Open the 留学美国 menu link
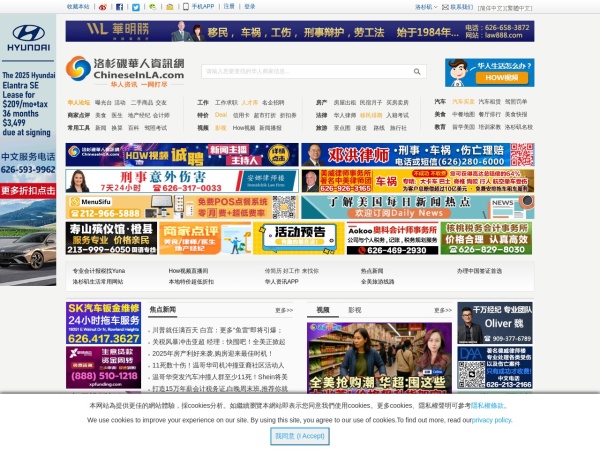This screenshot has width=600, height=450. [x=463, y=127]
